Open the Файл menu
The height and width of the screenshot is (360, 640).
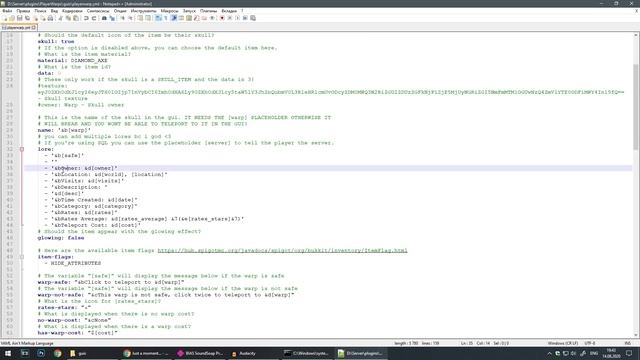coord(7,11)
